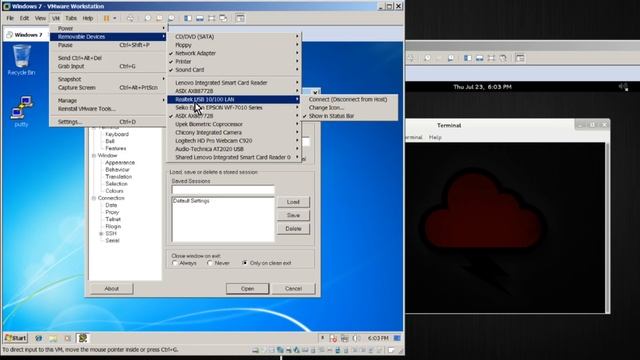Viewport: 640px width, 360px height.
Task: Click the Internet Explorer taskbar icon
Action: (x=38, y=338)
